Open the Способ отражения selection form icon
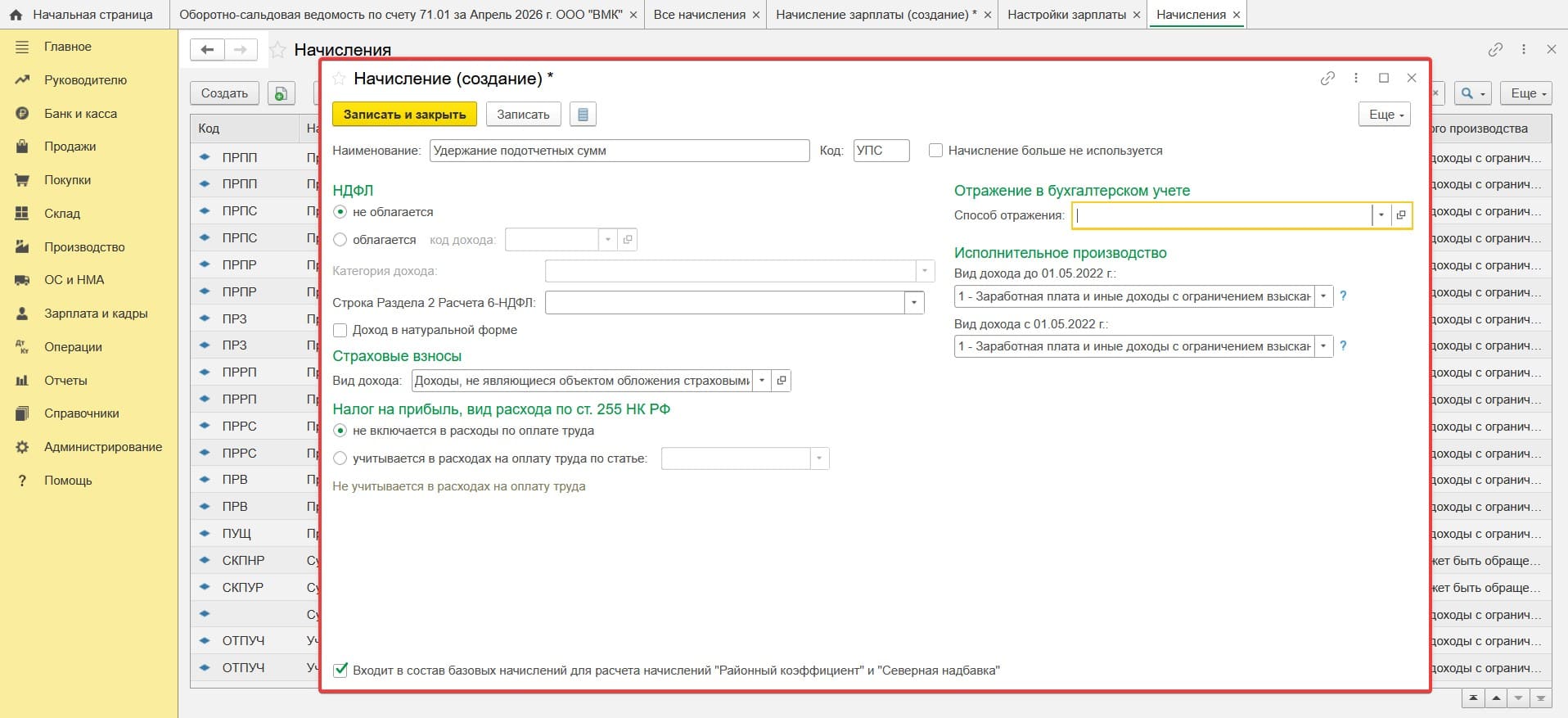This screenshot has height=718, width=1568. coord(1401,215)
